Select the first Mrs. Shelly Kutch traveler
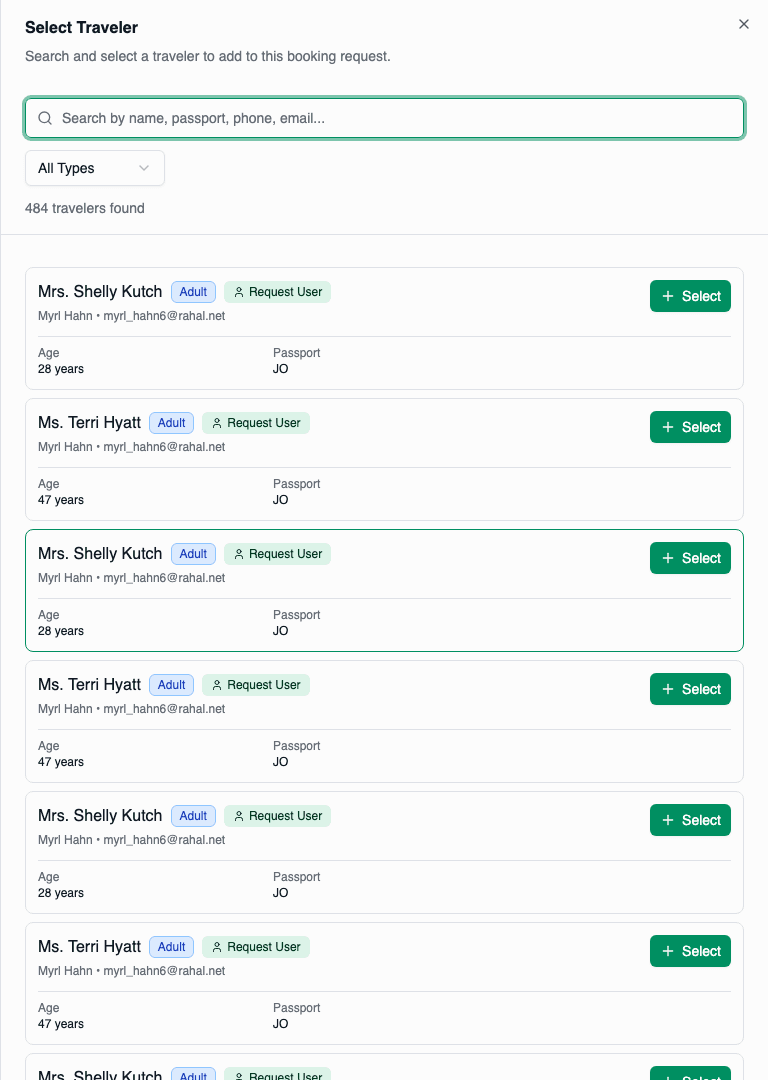Image resolution: width=768 pixels, height=1080 pixels. click(x=690, y=296)
